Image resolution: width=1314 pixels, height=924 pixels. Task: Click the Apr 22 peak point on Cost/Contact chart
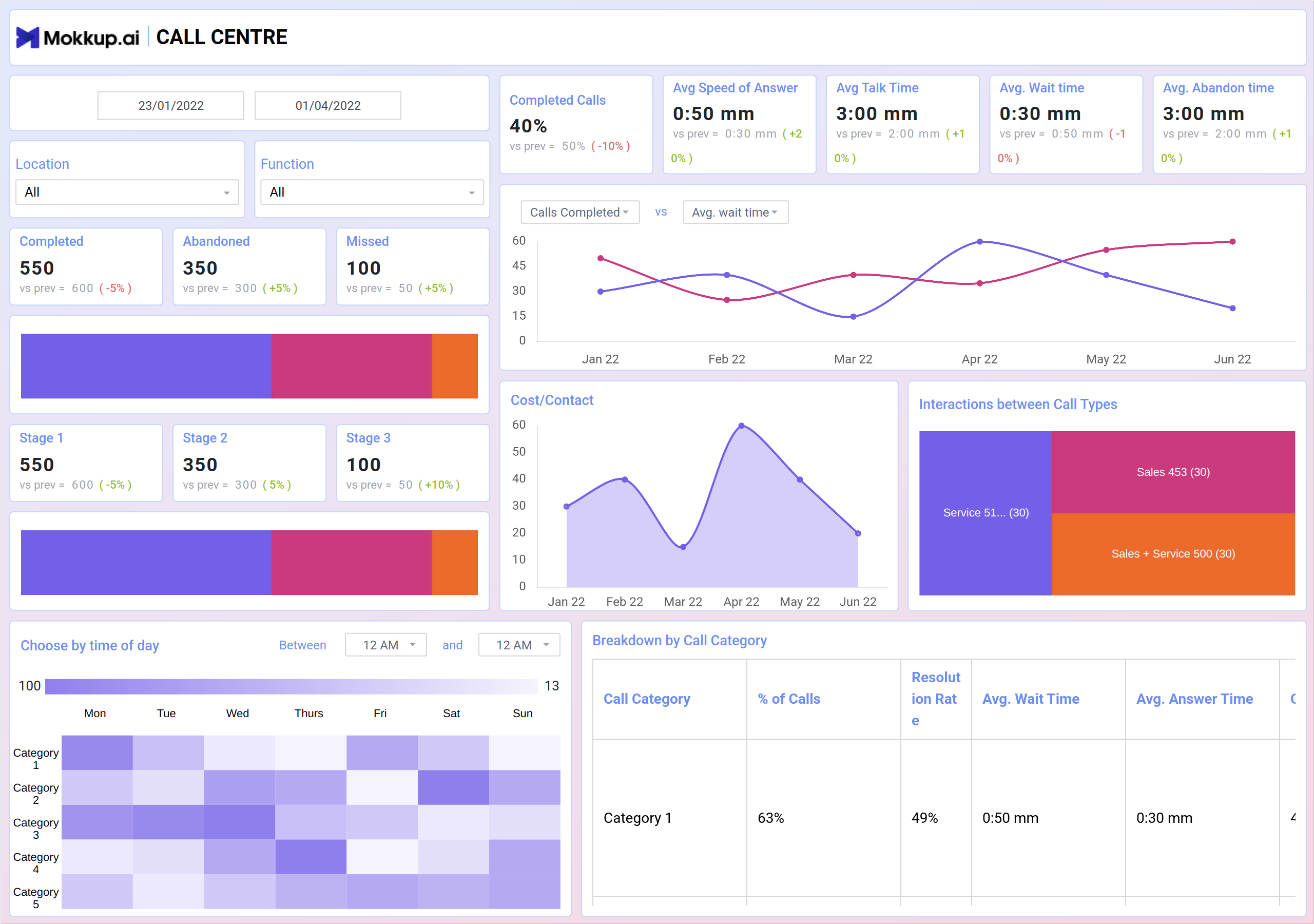click(x=741, y=426)
